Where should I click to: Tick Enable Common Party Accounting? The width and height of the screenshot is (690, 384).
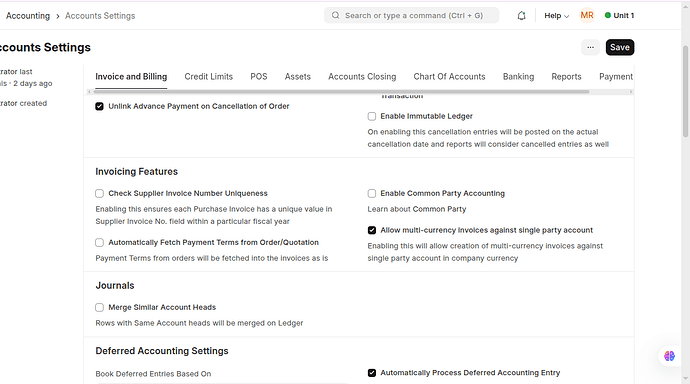[372, 194]
